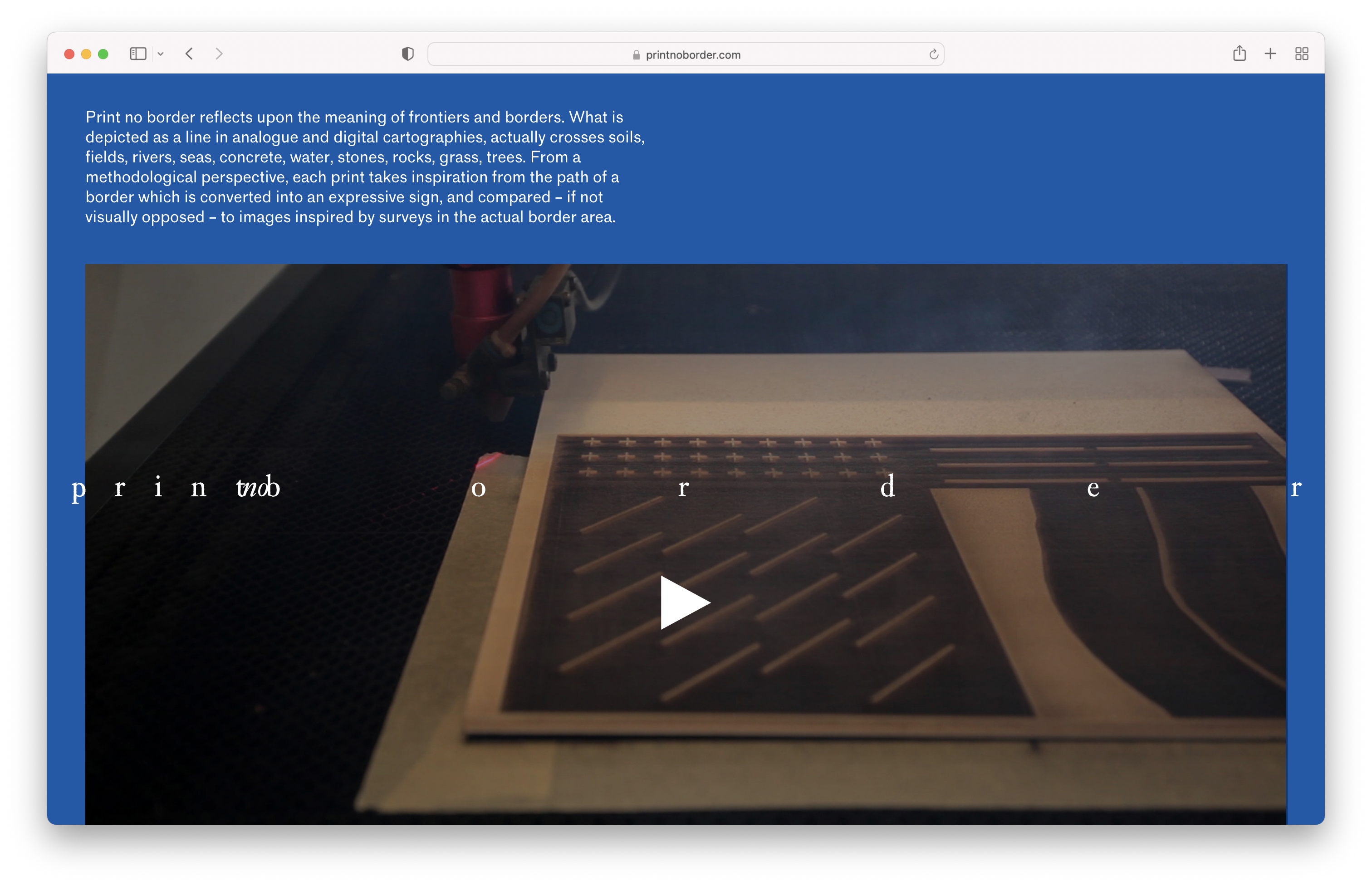This screenshot has height=891, width=1372.
Task: Click the green full screen window button
Action: coord(103,54)
